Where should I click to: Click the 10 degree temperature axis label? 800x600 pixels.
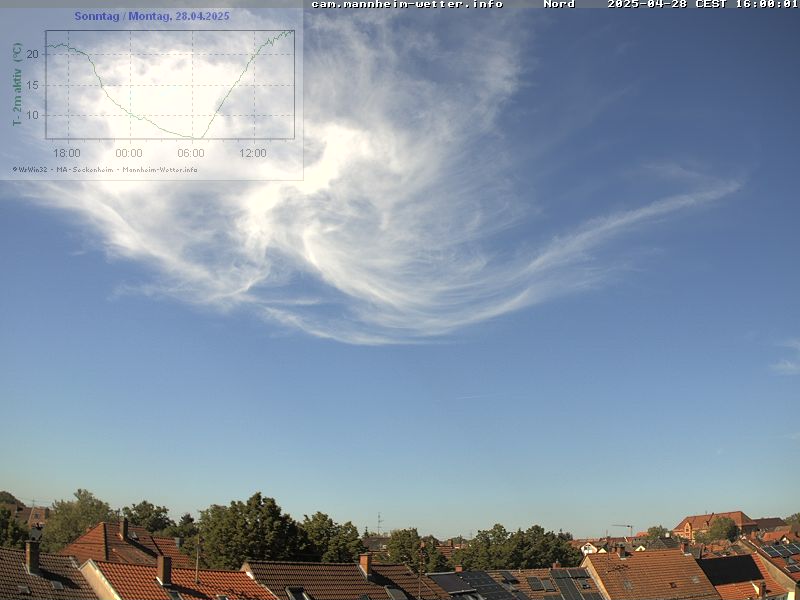coord(33,115)
